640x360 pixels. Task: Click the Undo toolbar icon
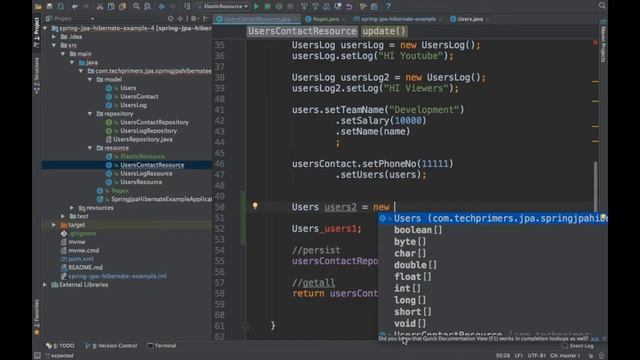coord(75,6)
